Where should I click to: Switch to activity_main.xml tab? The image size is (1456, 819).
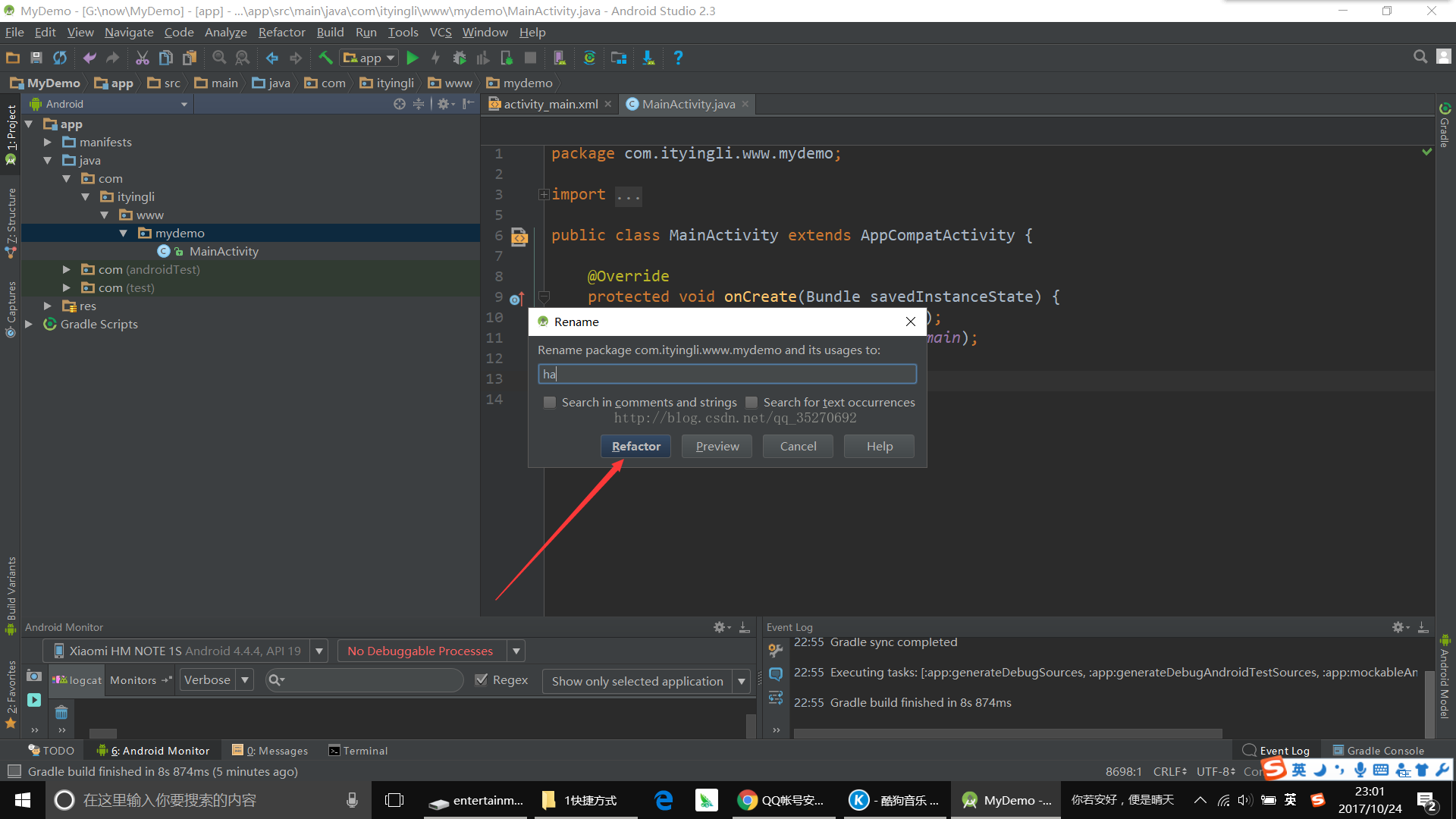(x=551, y=104)
